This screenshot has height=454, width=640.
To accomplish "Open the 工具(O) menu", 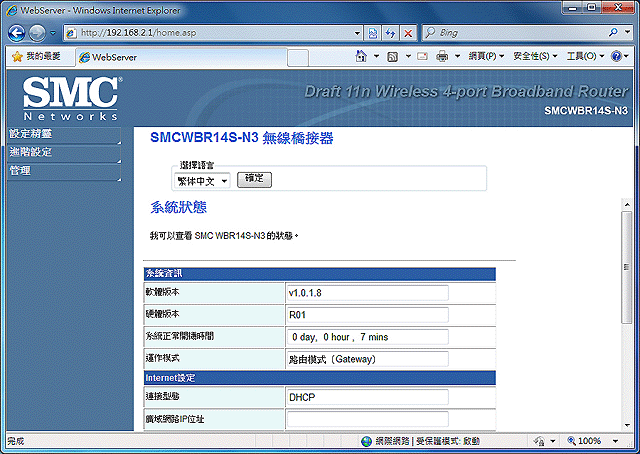I will [x=585, y=56].
